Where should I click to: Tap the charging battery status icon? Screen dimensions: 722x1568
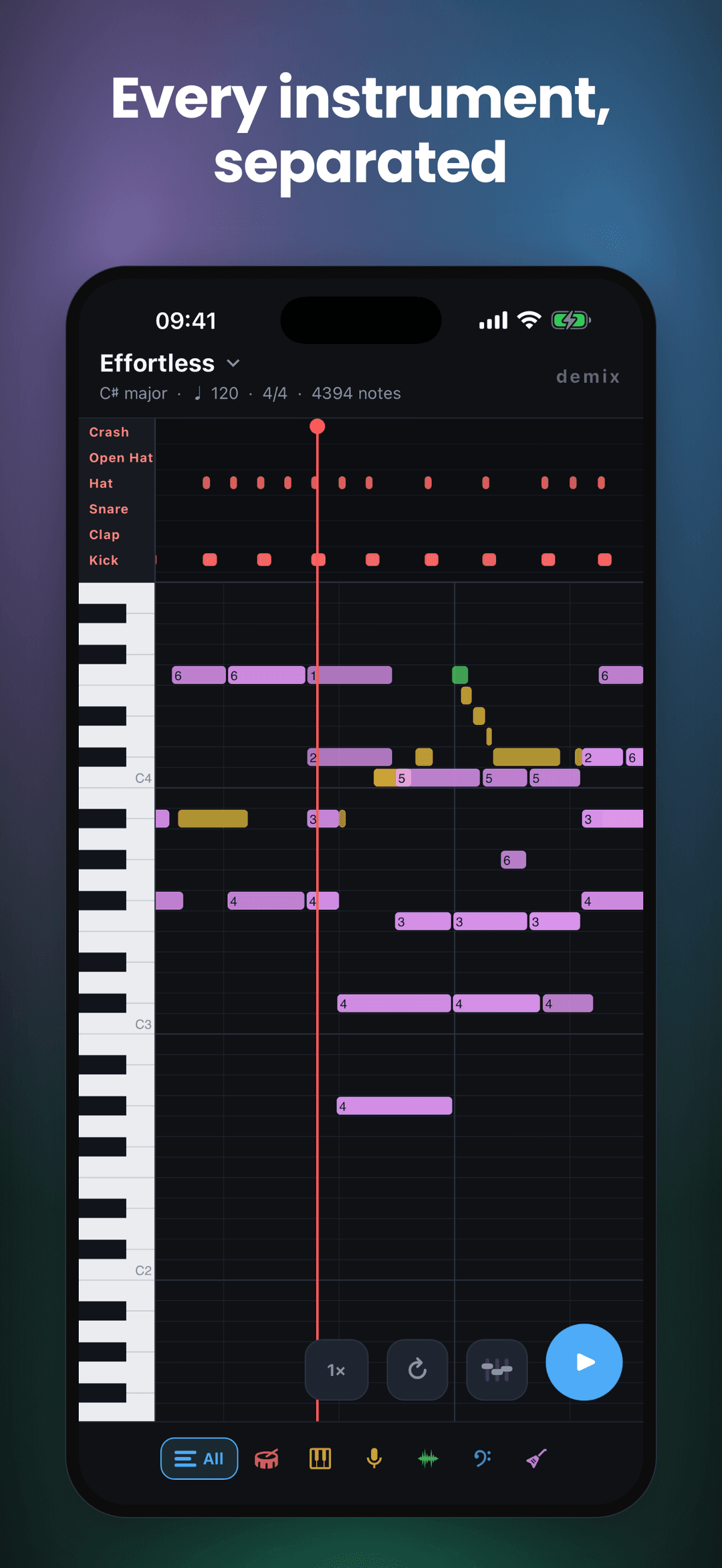coord(571,321)
